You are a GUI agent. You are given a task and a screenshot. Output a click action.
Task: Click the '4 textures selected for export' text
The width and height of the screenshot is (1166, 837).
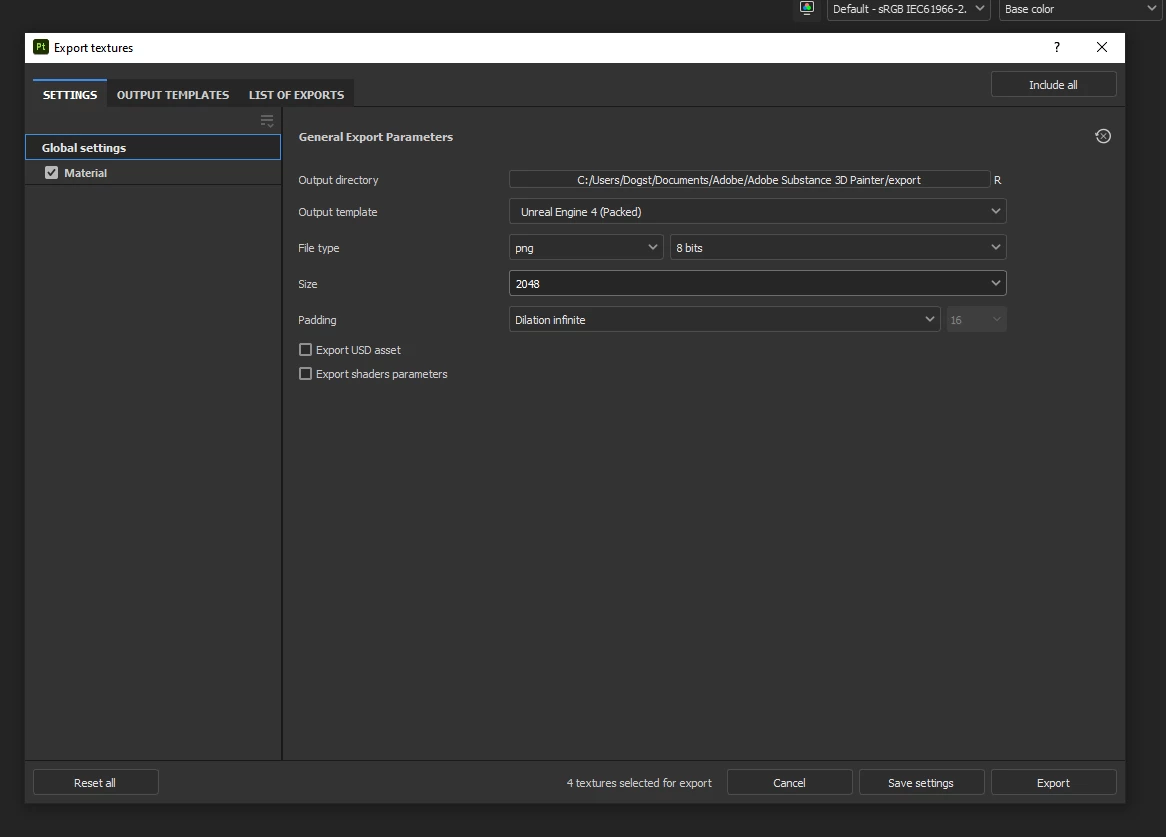pos(639,783)
